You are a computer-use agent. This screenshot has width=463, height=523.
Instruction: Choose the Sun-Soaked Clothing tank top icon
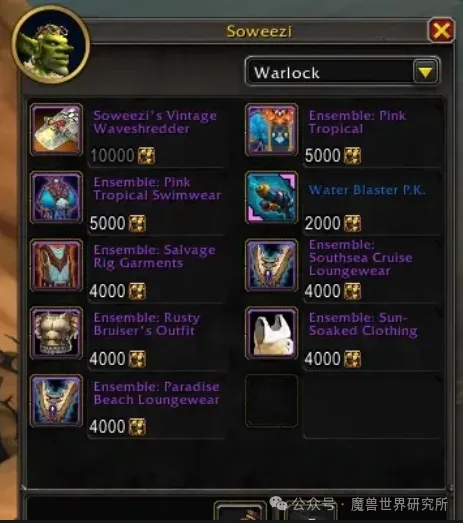coord(272,333)
